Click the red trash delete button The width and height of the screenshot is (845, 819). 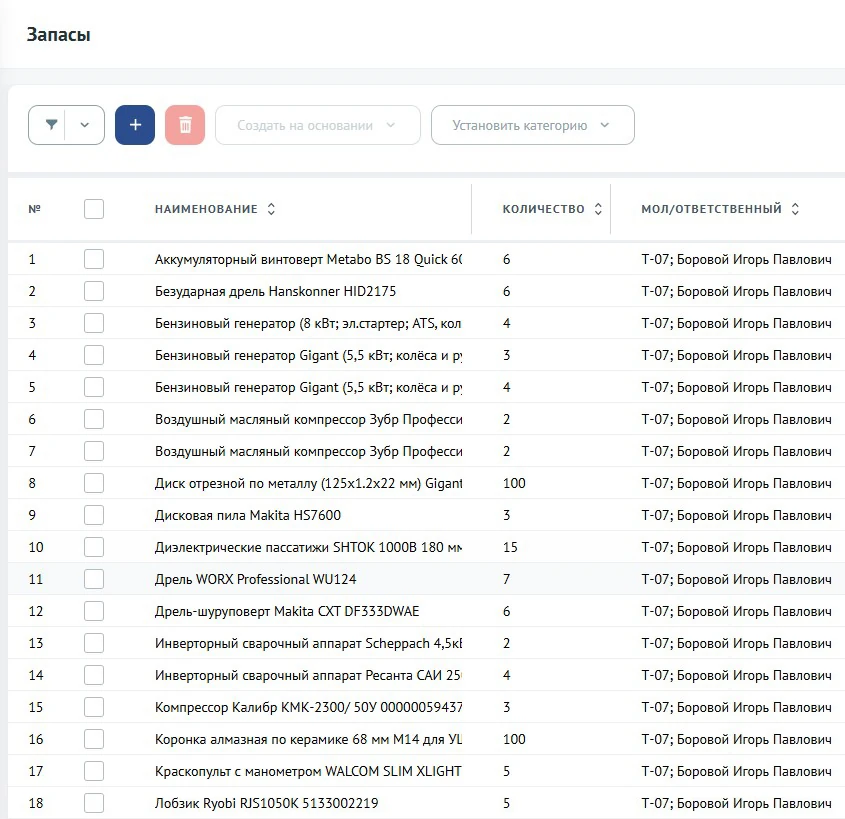tap(185, 125)
